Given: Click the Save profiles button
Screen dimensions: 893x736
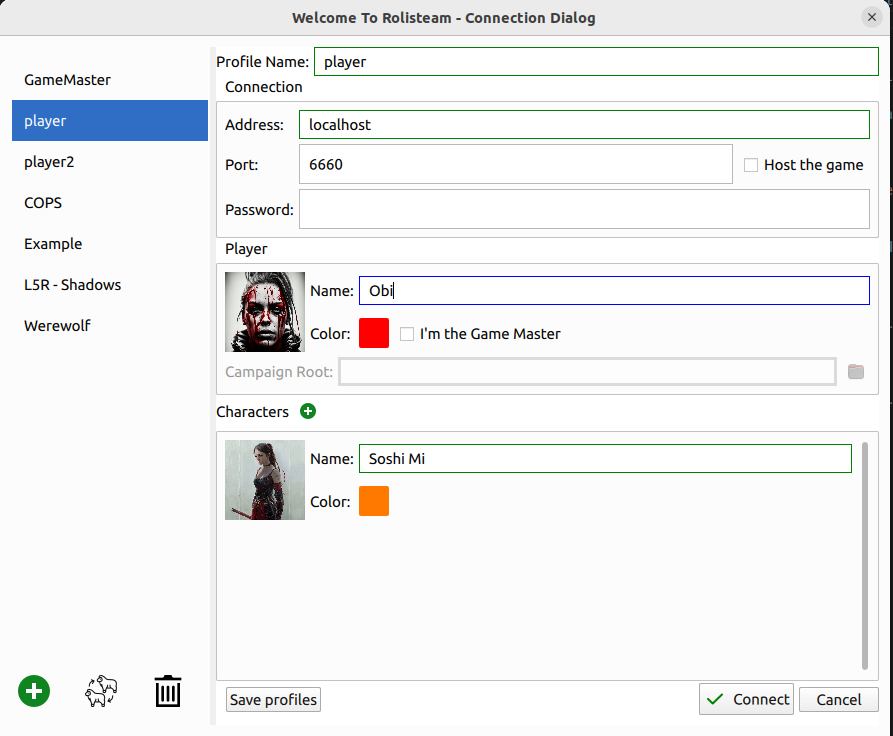Looking at the screenshot, I should pos(273,700).
